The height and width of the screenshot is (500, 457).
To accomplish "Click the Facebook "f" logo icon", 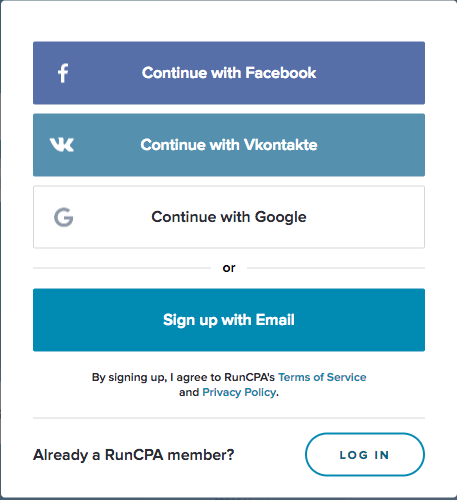I will (63, 73).
